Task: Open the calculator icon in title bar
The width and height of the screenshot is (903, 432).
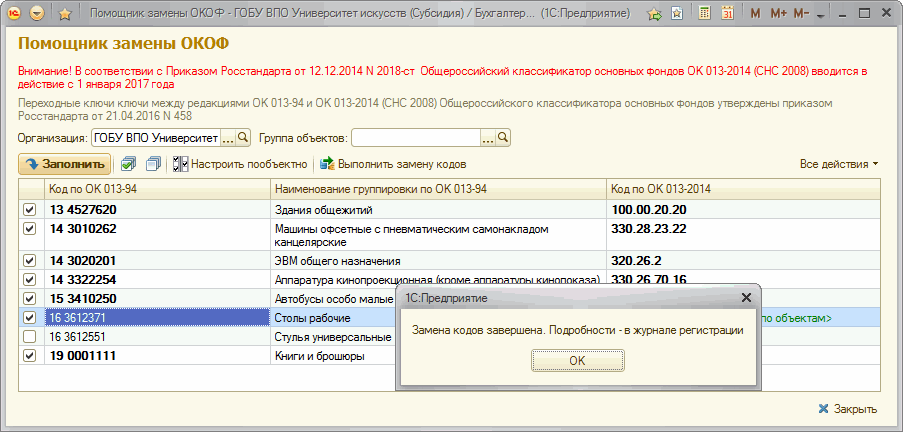Action: (704, 14)
